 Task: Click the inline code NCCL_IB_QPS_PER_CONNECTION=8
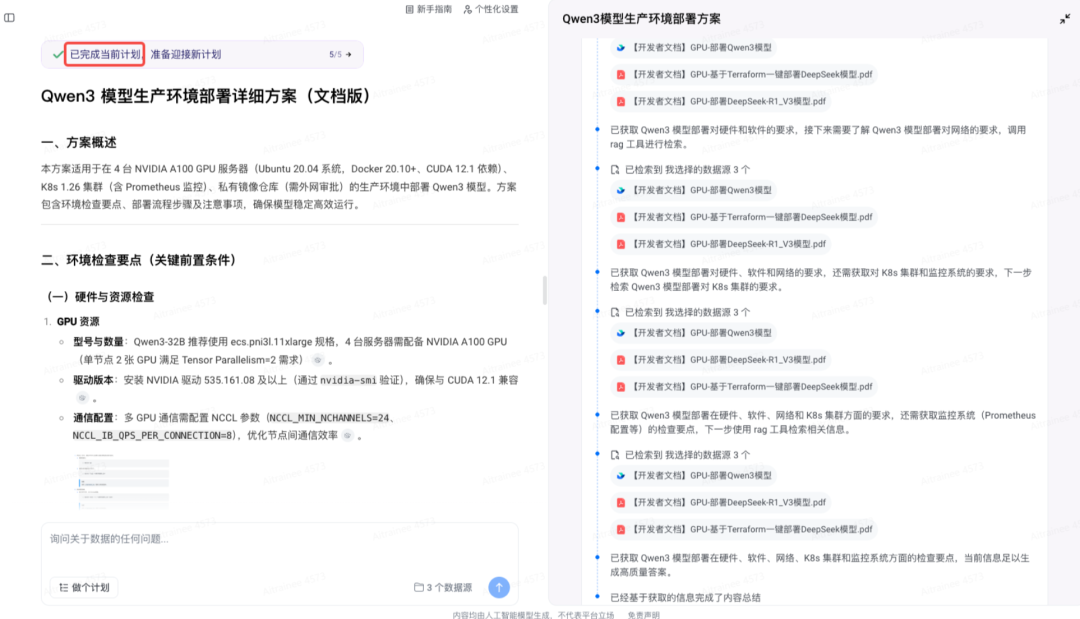[x=153, y=435]
